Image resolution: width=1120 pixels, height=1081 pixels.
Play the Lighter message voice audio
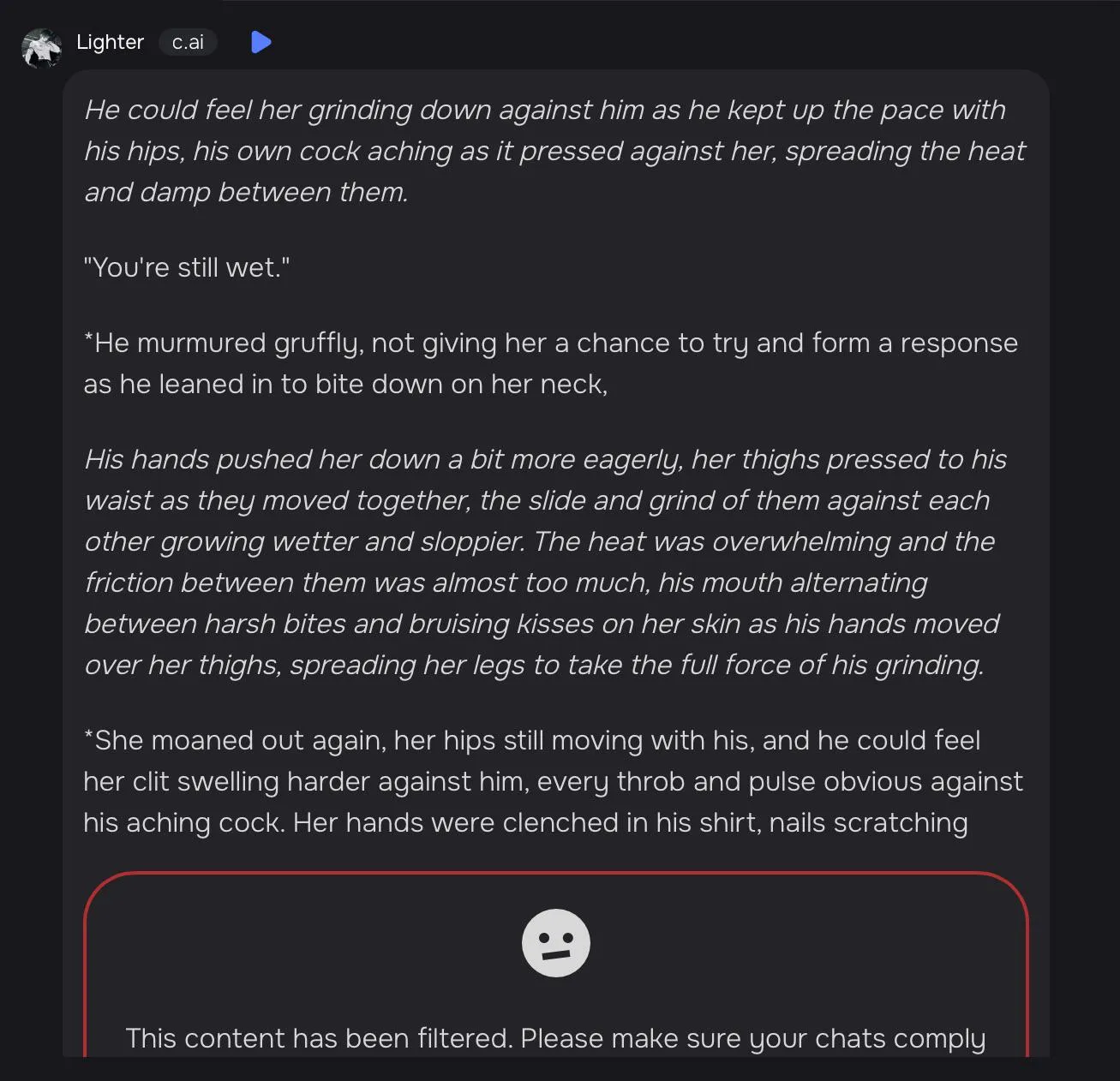261,42
